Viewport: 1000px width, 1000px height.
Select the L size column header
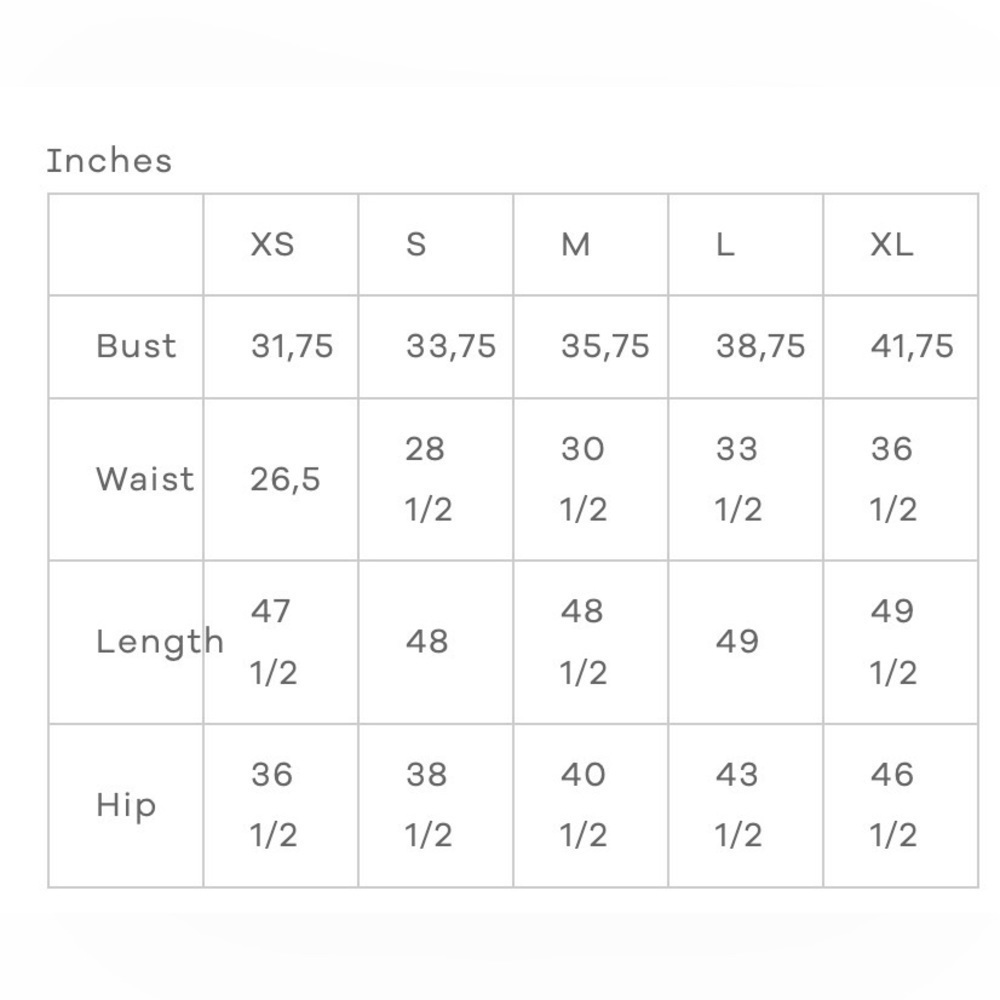point(725,244)
